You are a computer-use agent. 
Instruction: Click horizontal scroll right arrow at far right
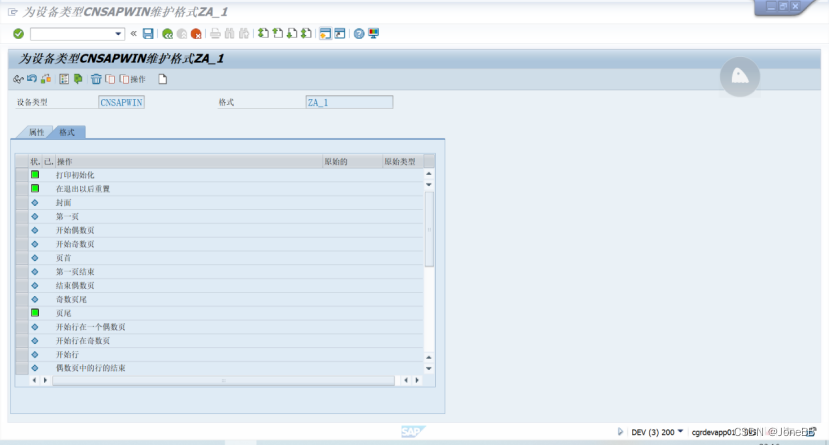(x=417, y=380)
